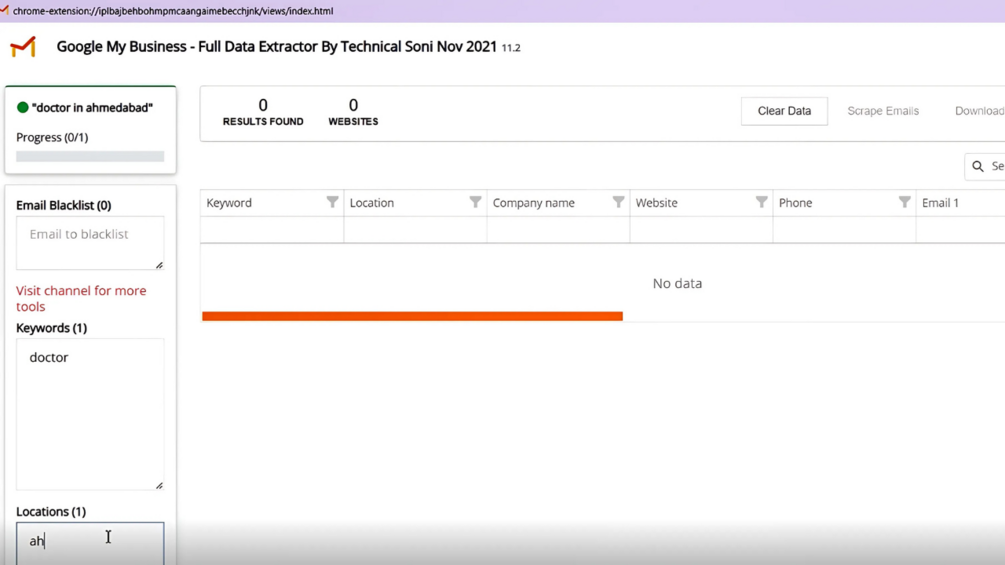This screenshot has height=565, width=1005.
Task: Click the table search box
Action: pos(985,167)
